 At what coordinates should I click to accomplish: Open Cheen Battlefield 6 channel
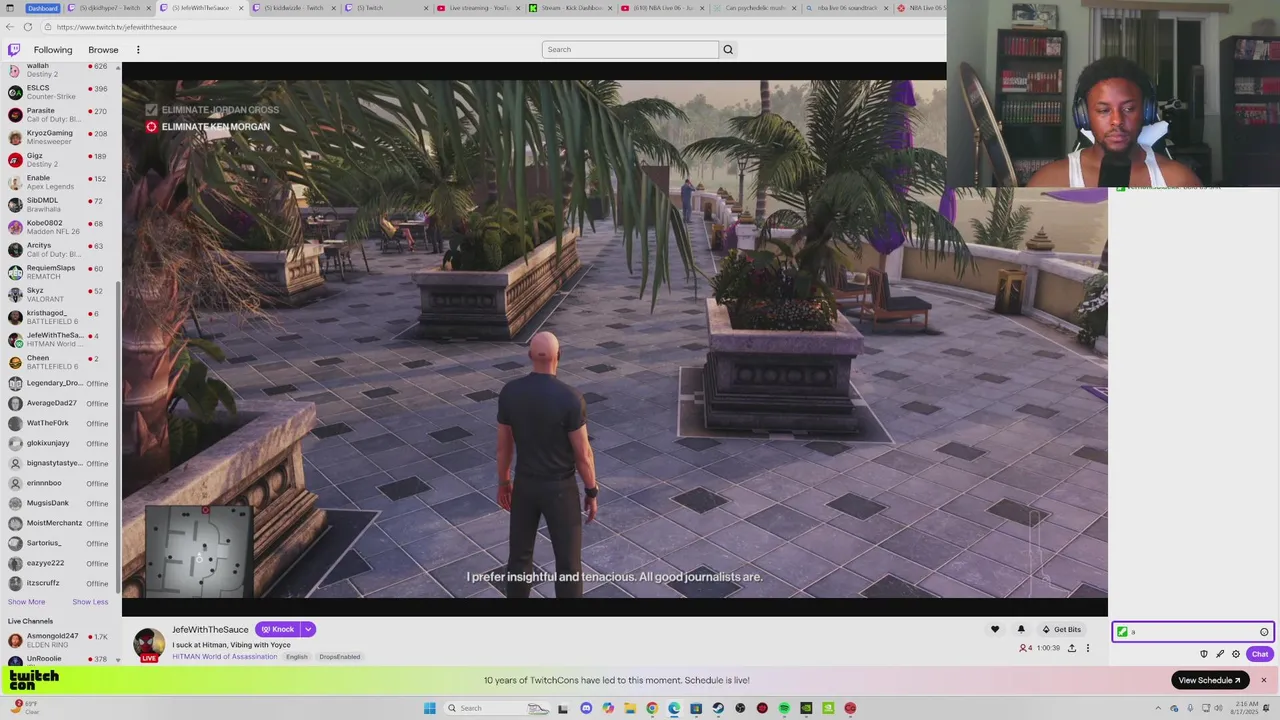coord(60,362)
